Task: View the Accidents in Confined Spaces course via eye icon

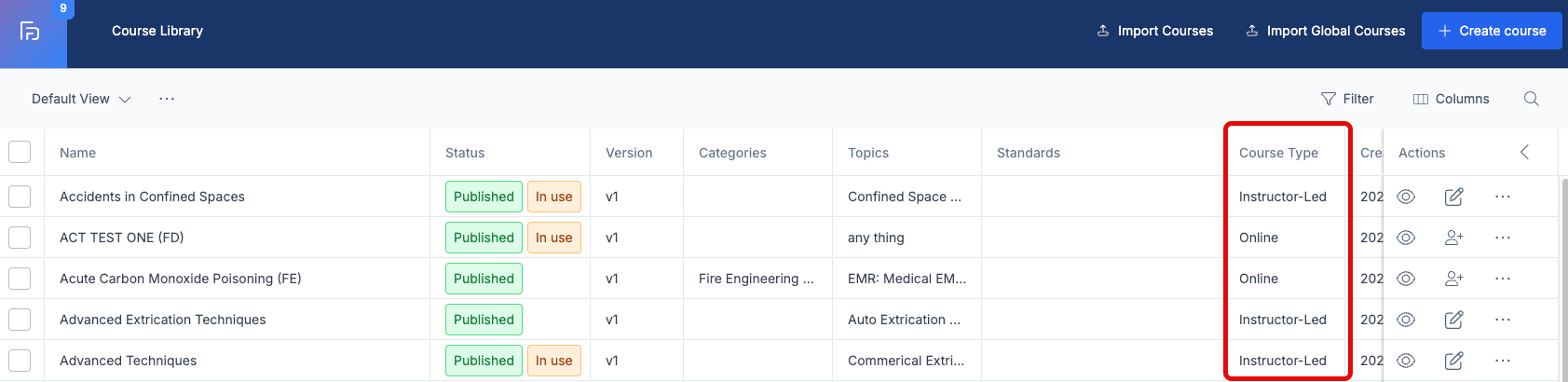Action: (1406, 197)
